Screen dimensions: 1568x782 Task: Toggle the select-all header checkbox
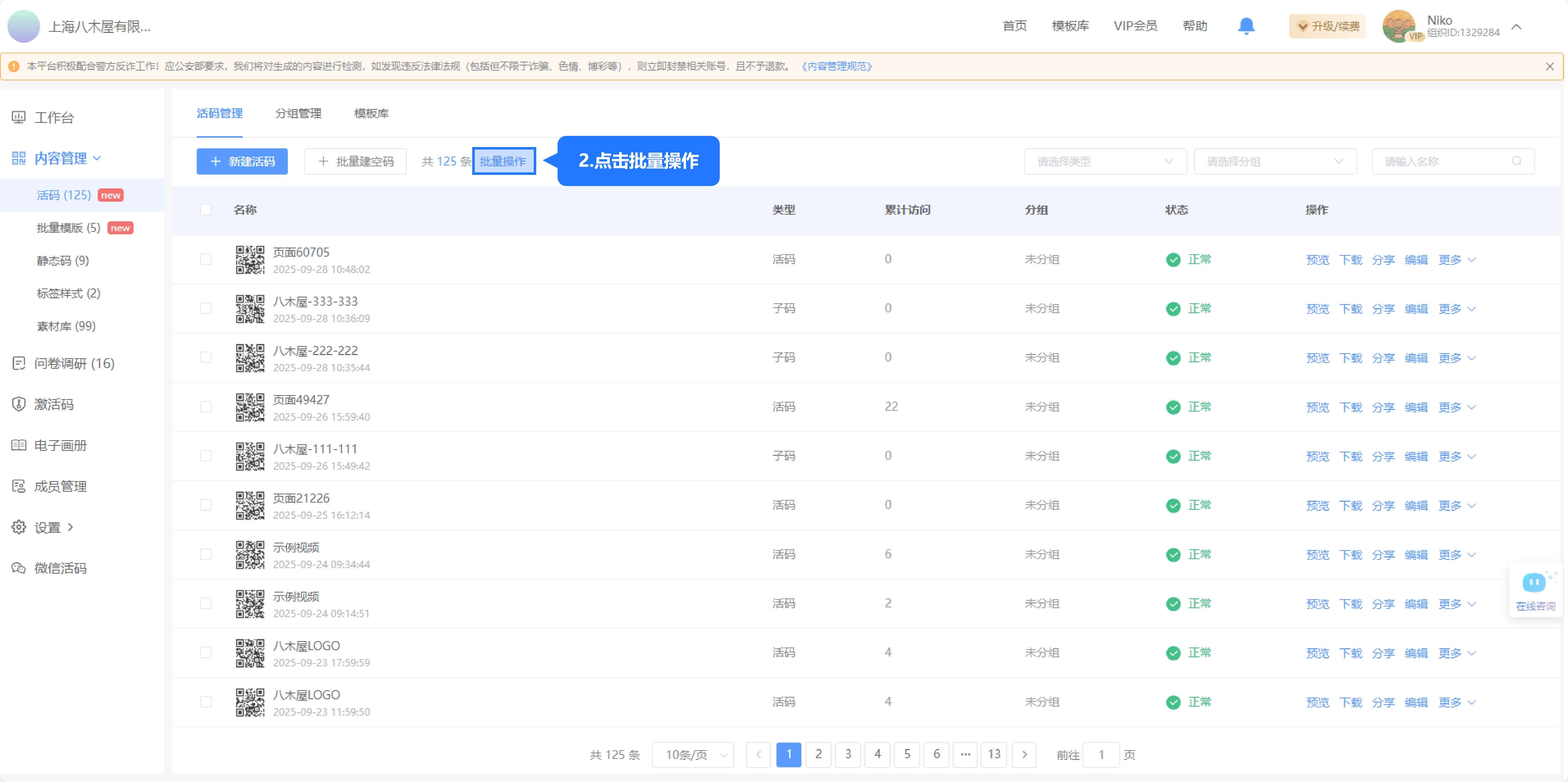click(x=206, y=210)
